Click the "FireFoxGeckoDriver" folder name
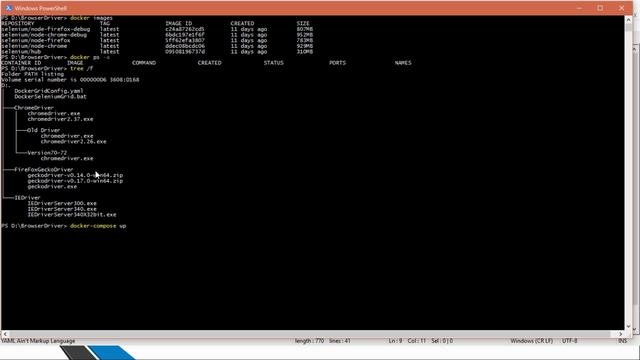640x360 pixels. click(44, 169)
